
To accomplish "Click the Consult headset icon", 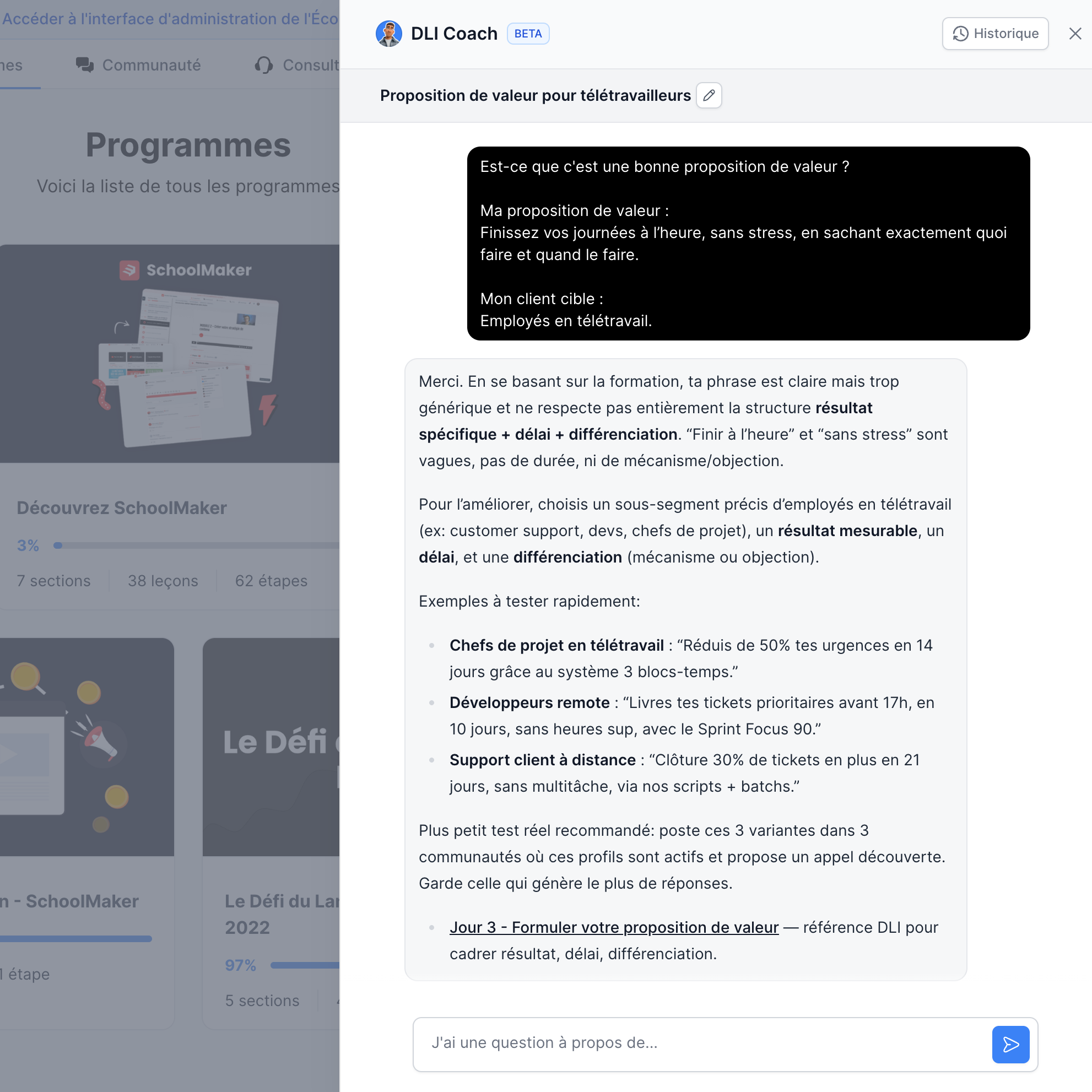I will [x=263, y=65].
